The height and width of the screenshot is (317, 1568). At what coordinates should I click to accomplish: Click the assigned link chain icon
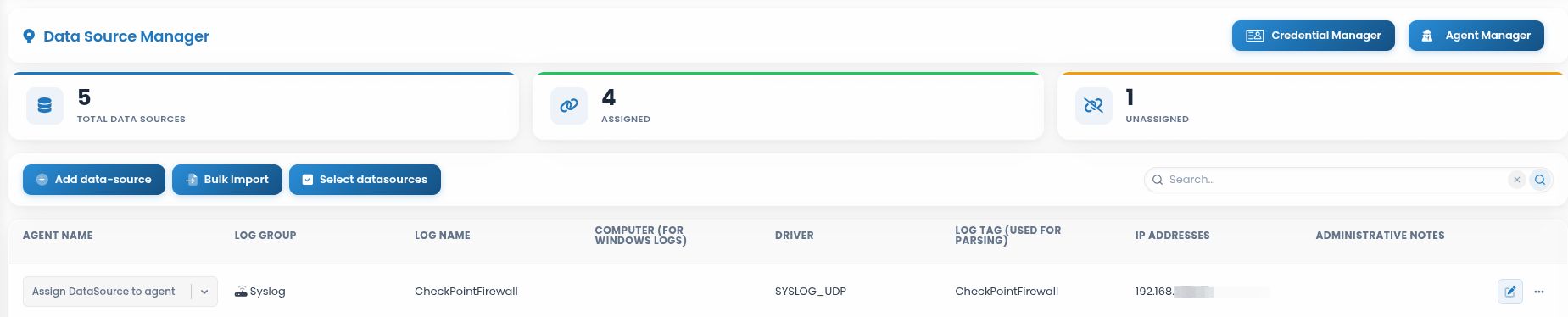click(569, 106)
